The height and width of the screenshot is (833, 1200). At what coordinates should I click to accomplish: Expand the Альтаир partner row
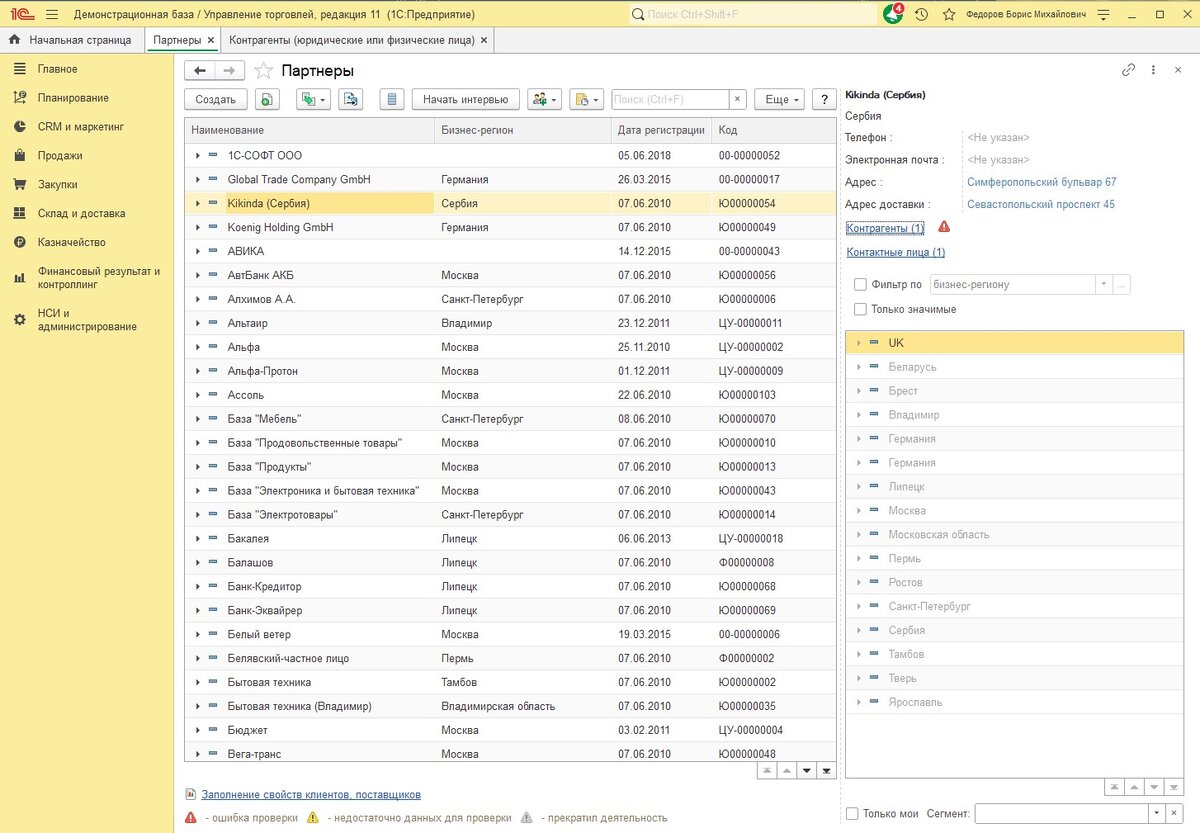198,324
